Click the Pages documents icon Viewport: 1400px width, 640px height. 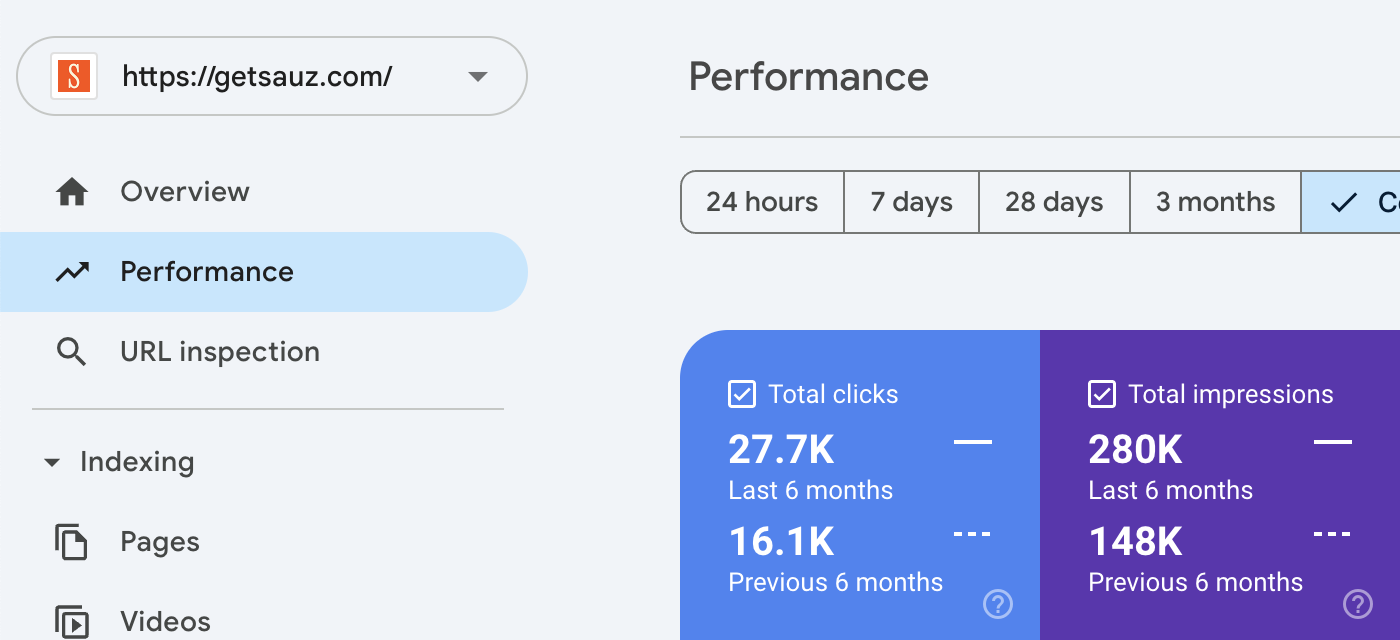click(72, 542)
